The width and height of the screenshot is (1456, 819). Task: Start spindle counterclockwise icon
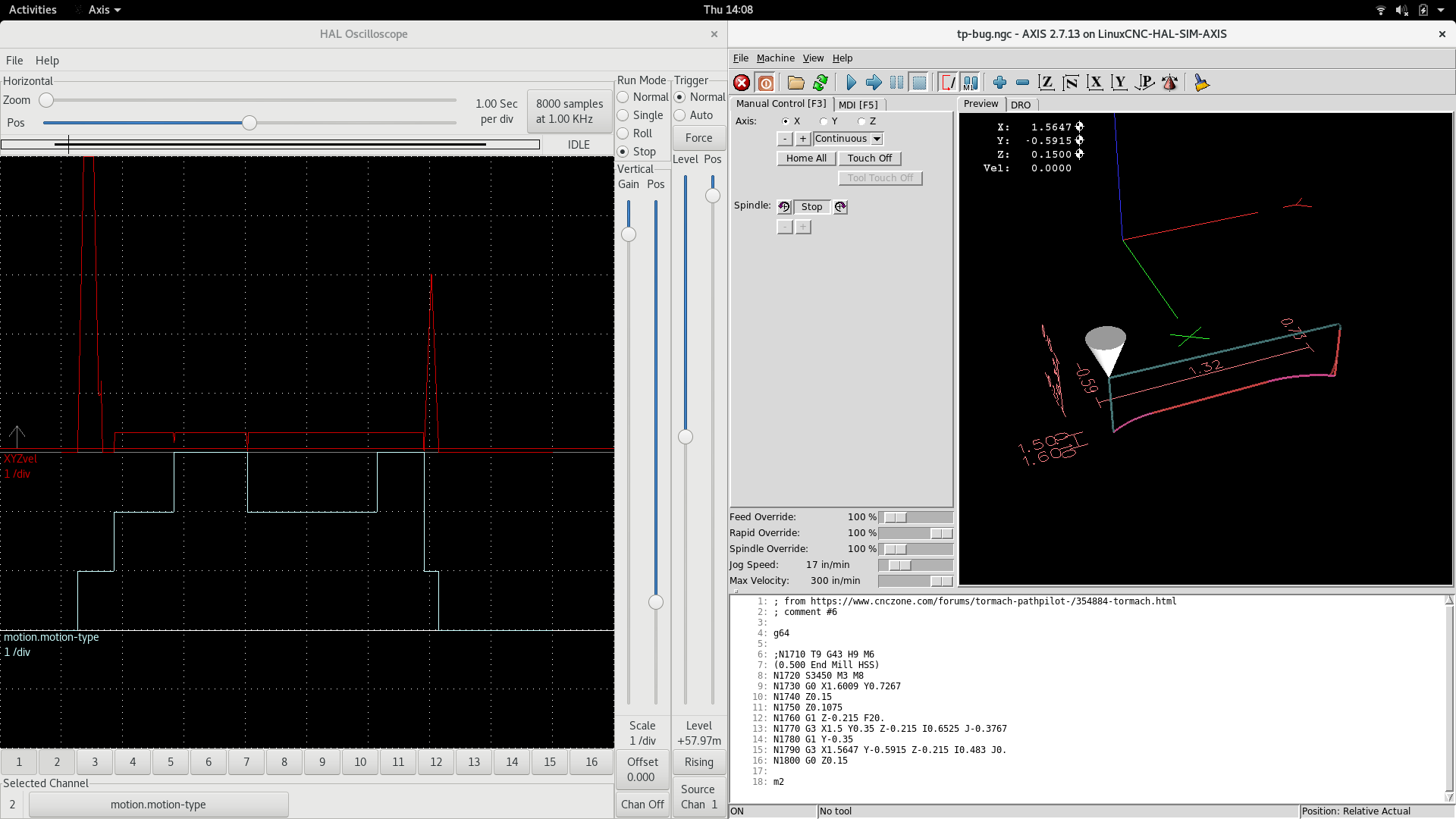(784, 207)
